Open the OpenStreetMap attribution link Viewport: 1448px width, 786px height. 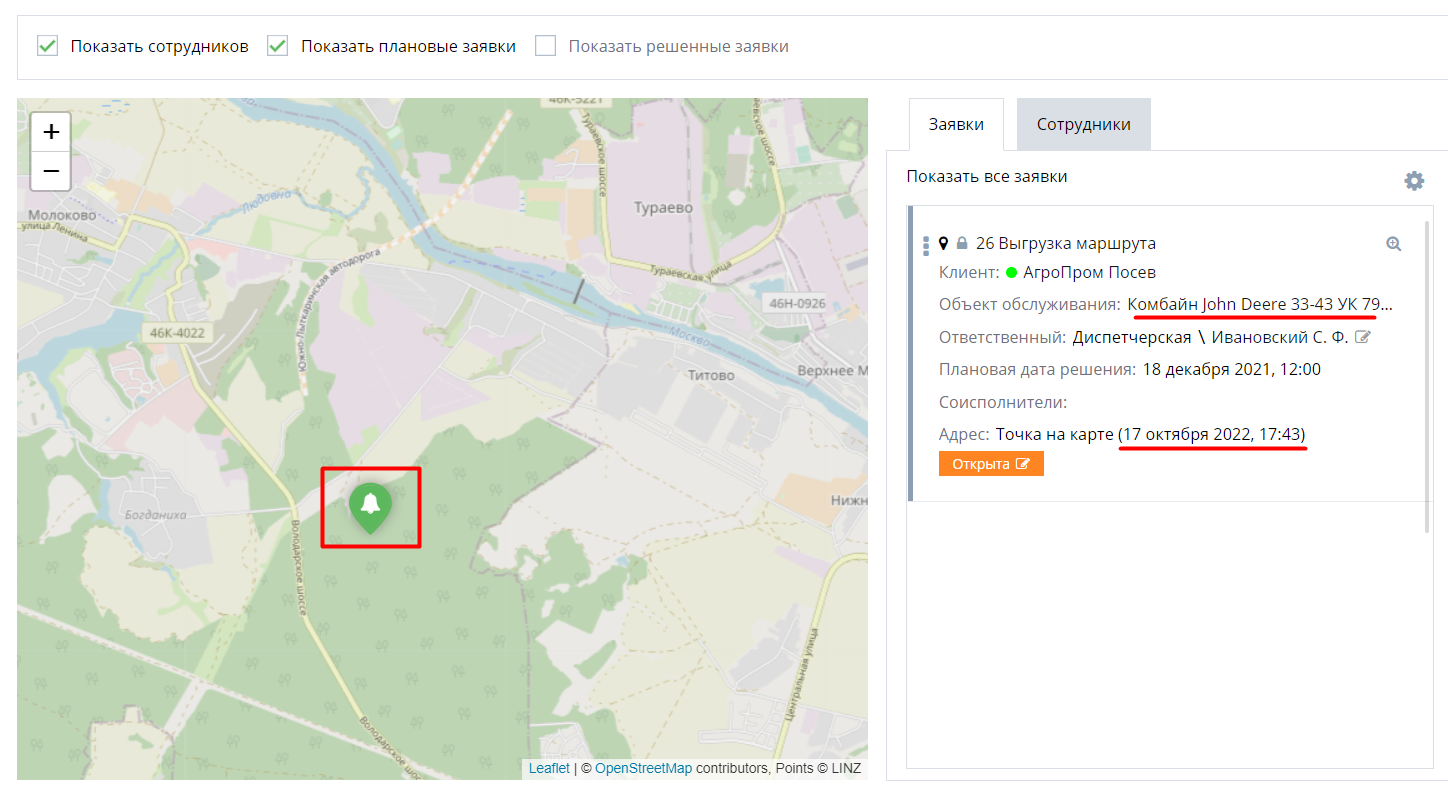642,768
